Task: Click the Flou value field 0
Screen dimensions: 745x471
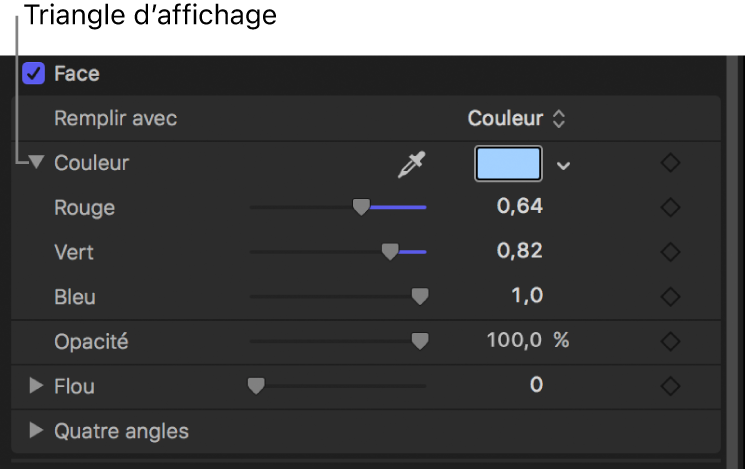Action: 536,385
